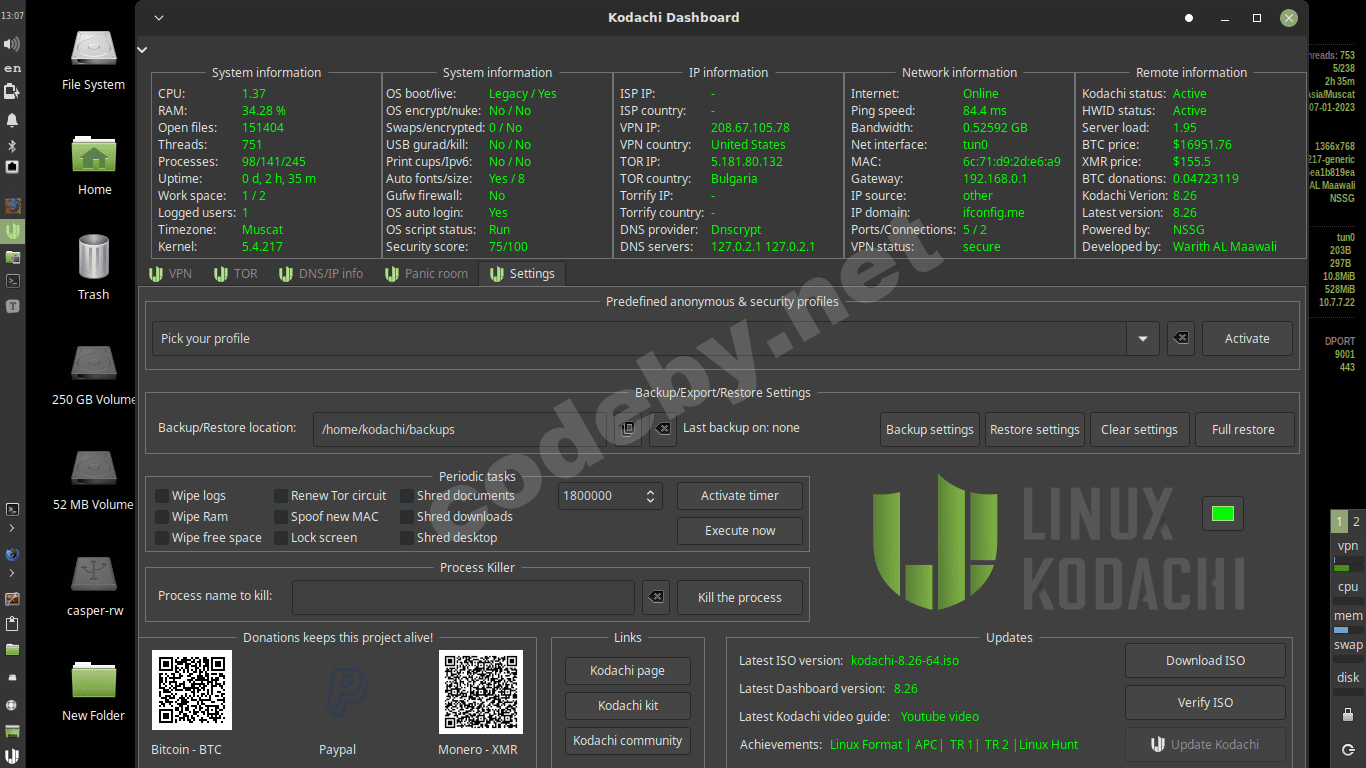Click the Bitcoin donation QR code
Screen dimensions: 1366x768
pyautogui.click(x=192, y=690)
